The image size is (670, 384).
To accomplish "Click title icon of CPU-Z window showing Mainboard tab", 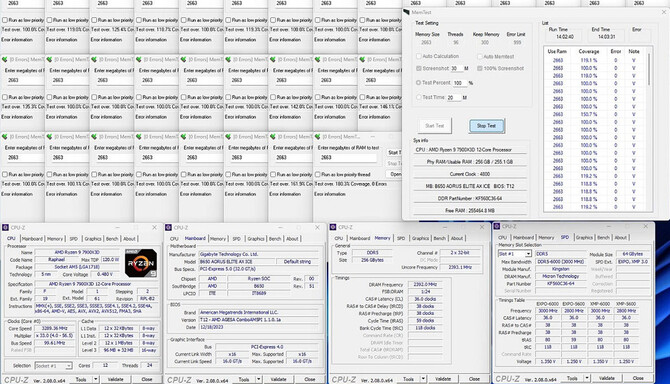I will [168, 227].
